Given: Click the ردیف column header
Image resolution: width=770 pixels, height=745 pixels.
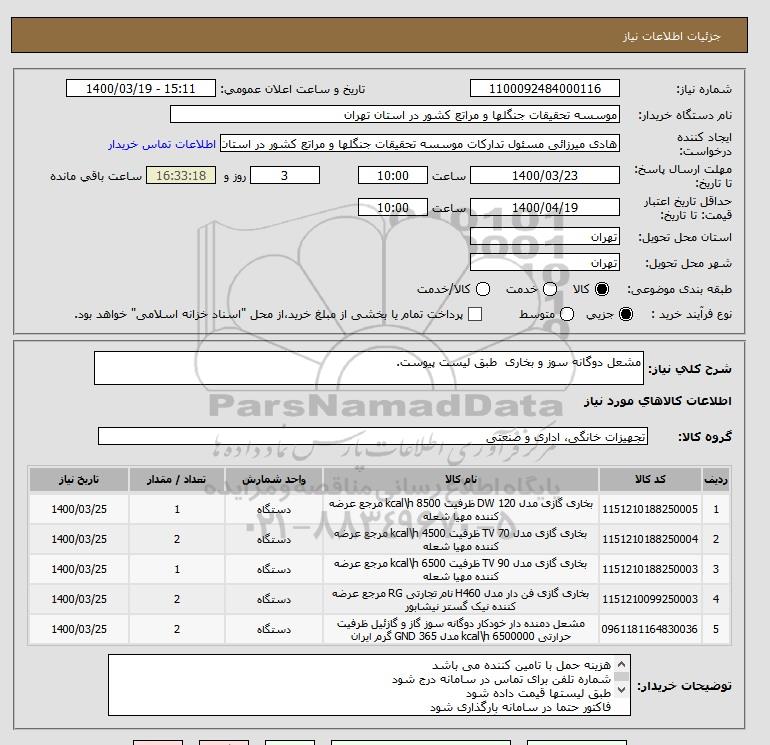Looking at the screenshot, I should pyautogui.click(x=715, y=479).
